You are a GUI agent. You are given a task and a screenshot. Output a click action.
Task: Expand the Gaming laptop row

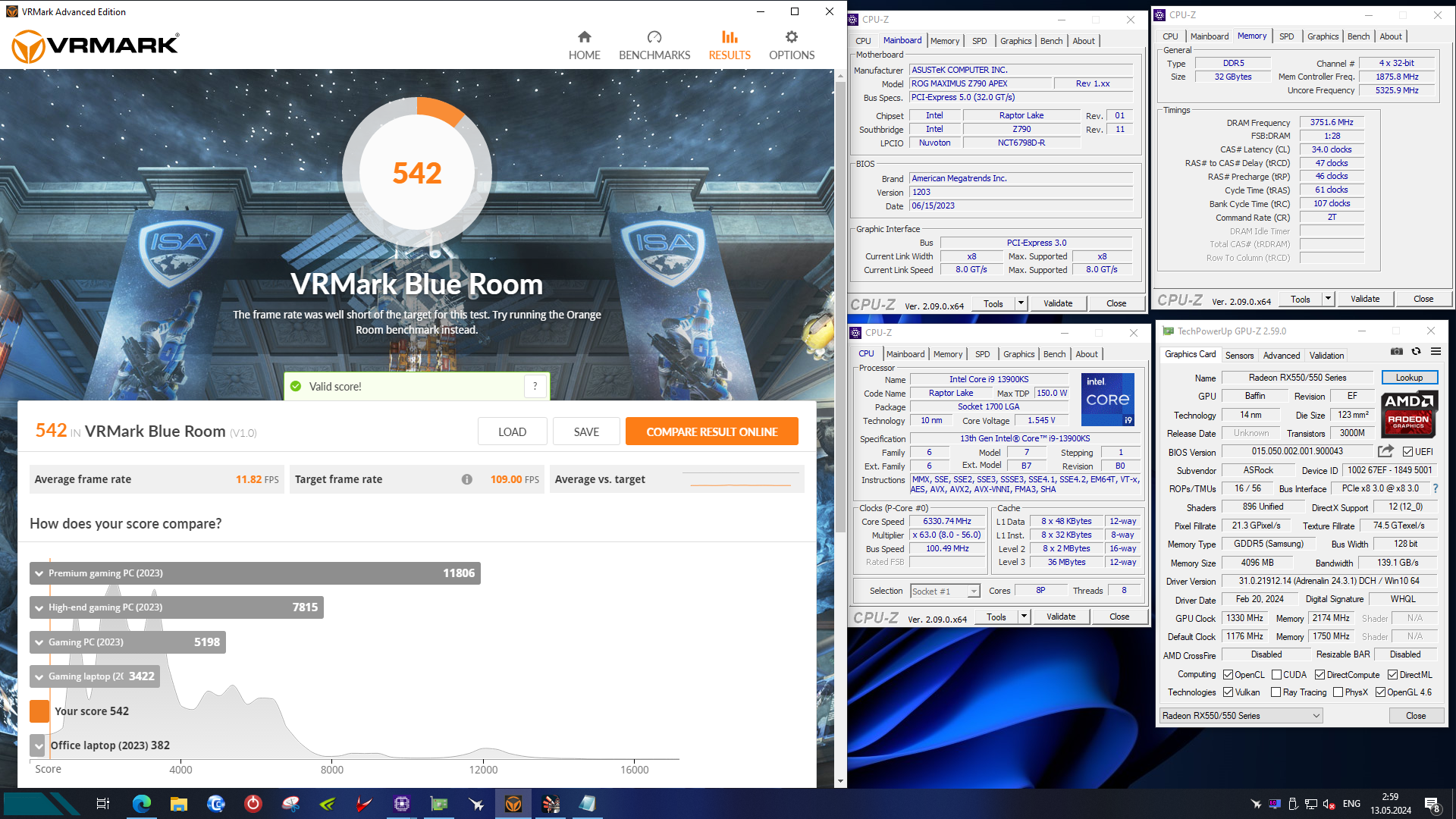95,676
